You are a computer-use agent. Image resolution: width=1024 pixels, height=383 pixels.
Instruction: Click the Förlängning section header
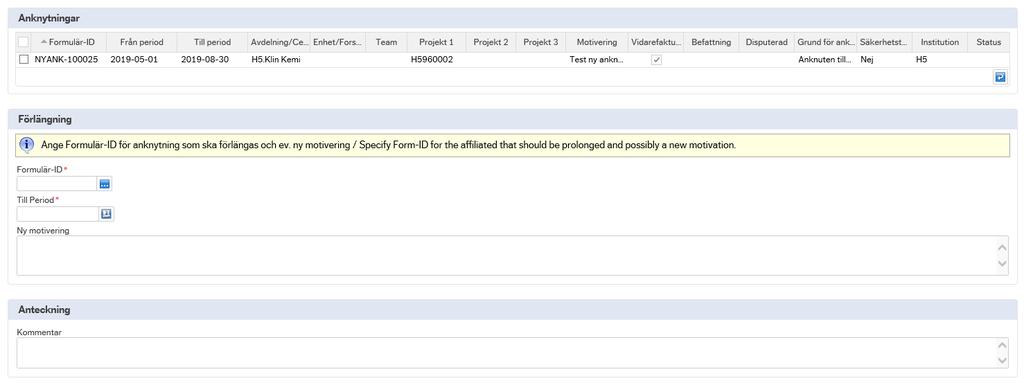pyautogui.click(x=512, y=120)
